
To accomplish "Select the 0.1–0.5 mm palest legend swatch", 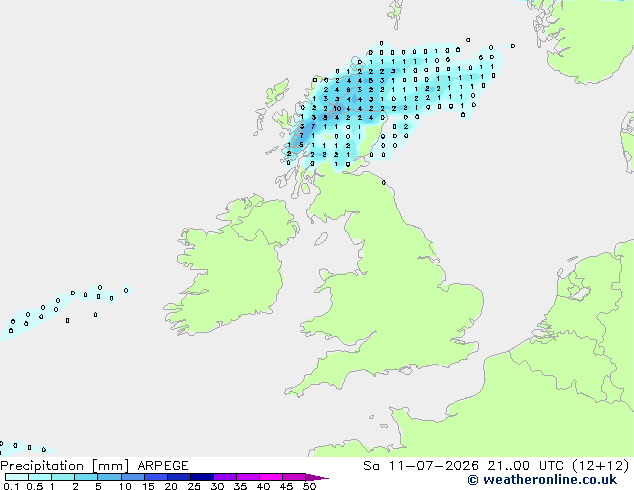I will [x=17, y=477].
